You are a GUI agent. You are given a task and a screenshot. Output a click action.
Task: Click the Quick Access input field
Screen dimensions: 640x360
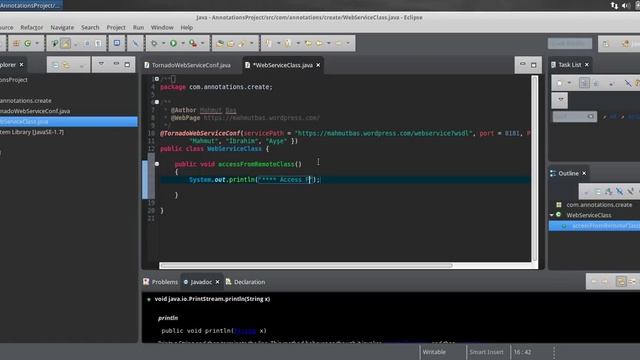(x=570, y=44)
